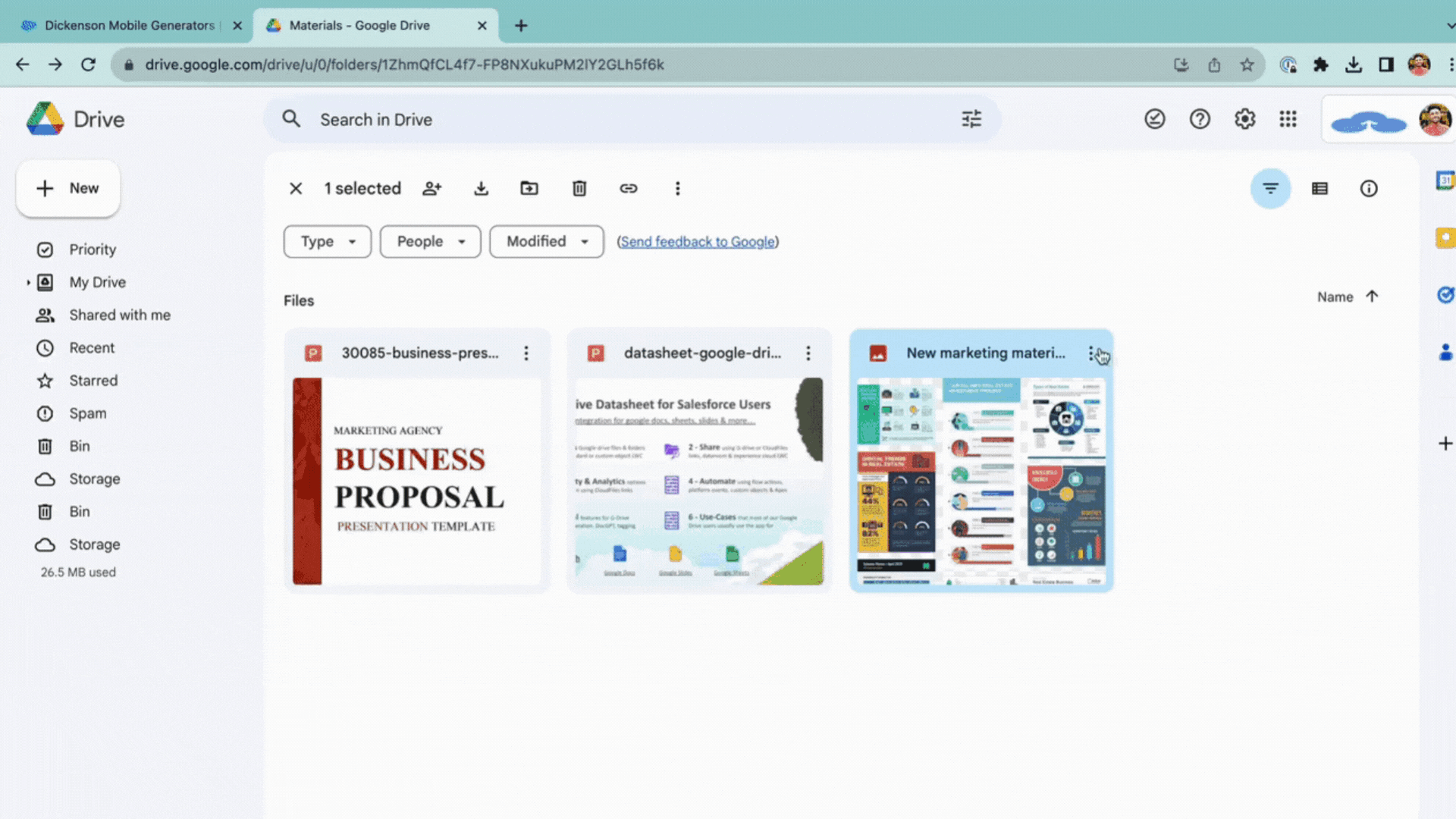1456x819 pixels.
Task: Open the business proposal presentation thumbnail
Action: pyautogui.click(x=417, y=481)
